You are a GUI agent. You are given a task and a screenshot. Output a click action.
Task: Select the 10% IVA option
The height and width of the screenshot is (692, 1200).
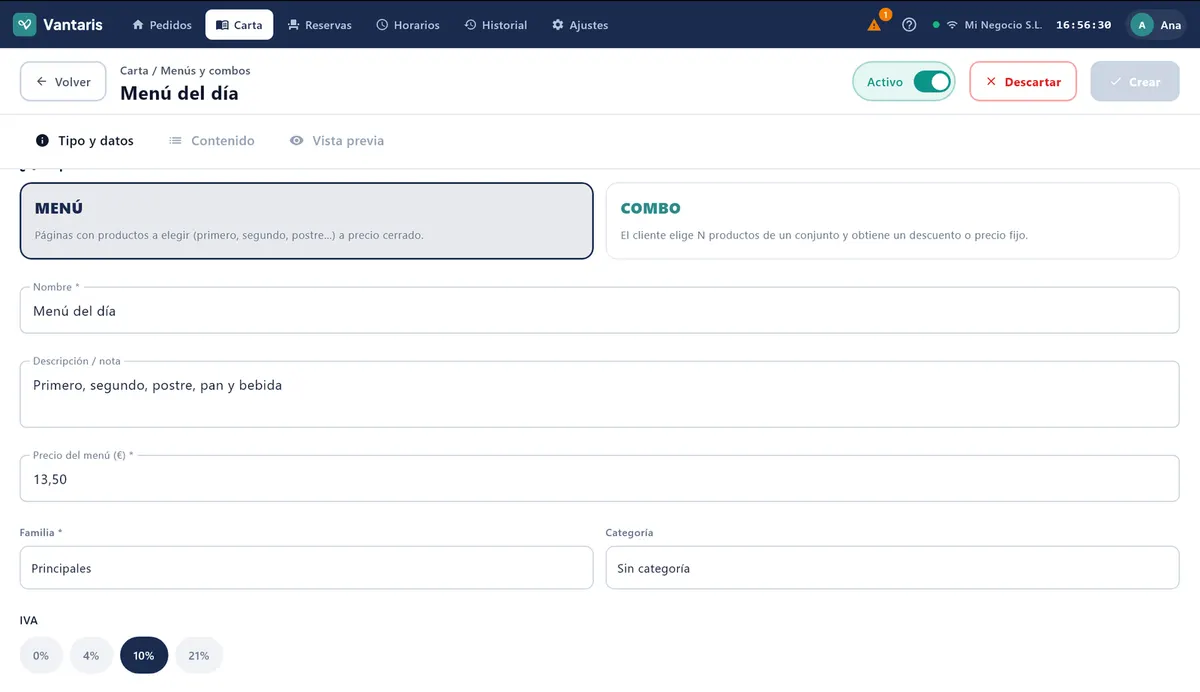point(144,656)
